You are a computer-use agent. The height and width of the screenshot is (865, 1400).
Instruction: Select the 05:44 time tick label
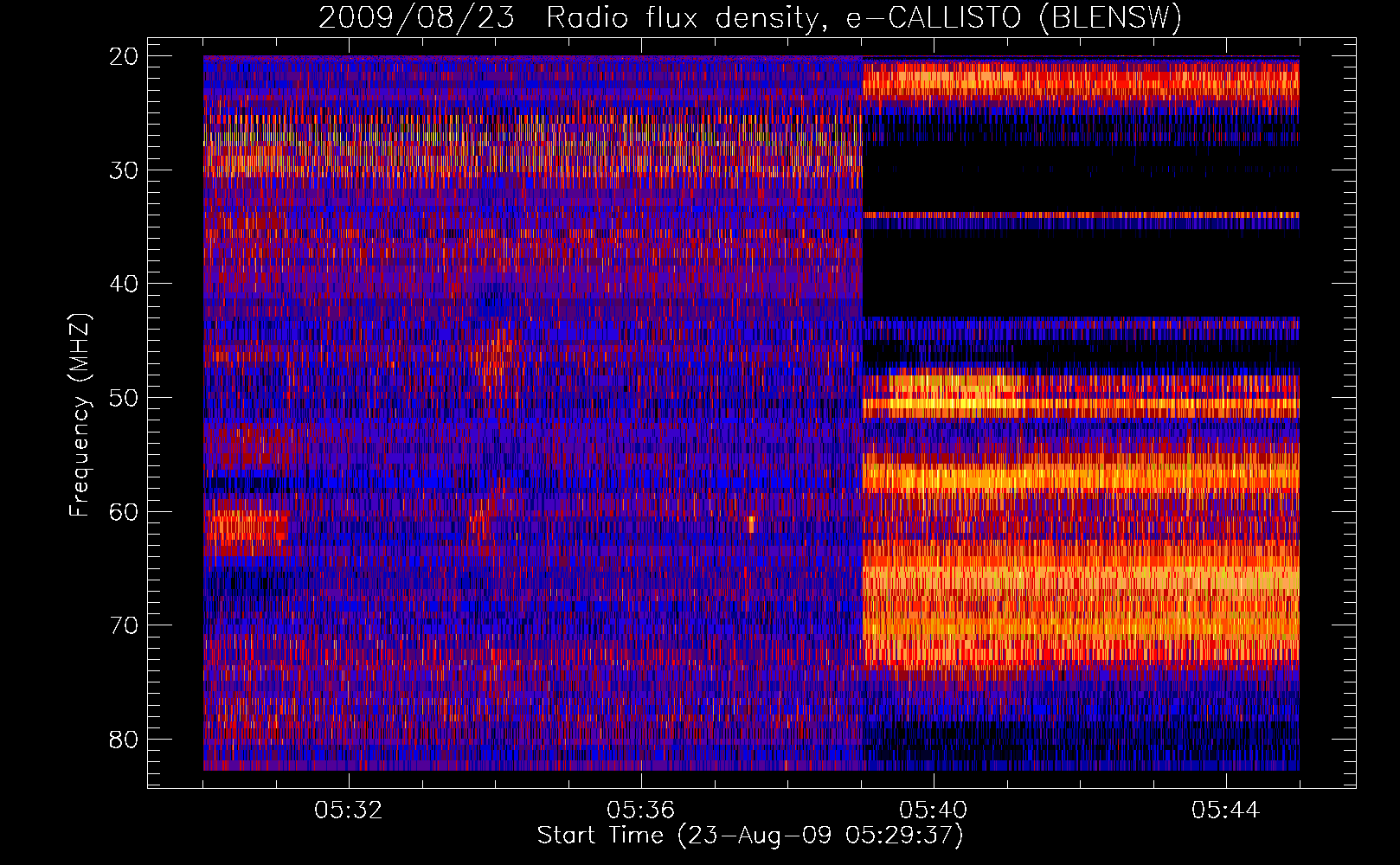[1226, 811]
